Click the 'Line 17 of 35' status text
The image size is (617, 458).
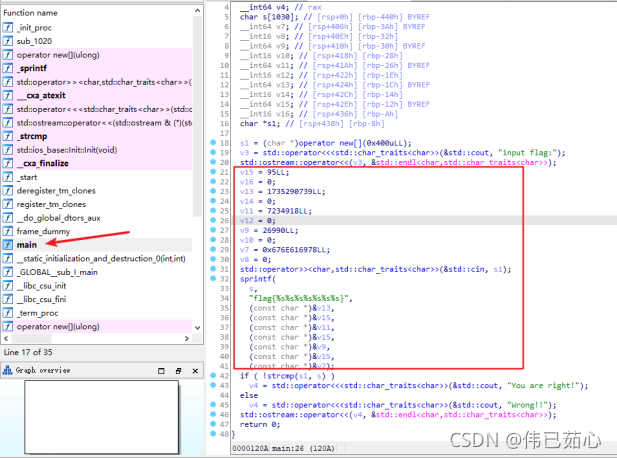(x=28, y=352)
